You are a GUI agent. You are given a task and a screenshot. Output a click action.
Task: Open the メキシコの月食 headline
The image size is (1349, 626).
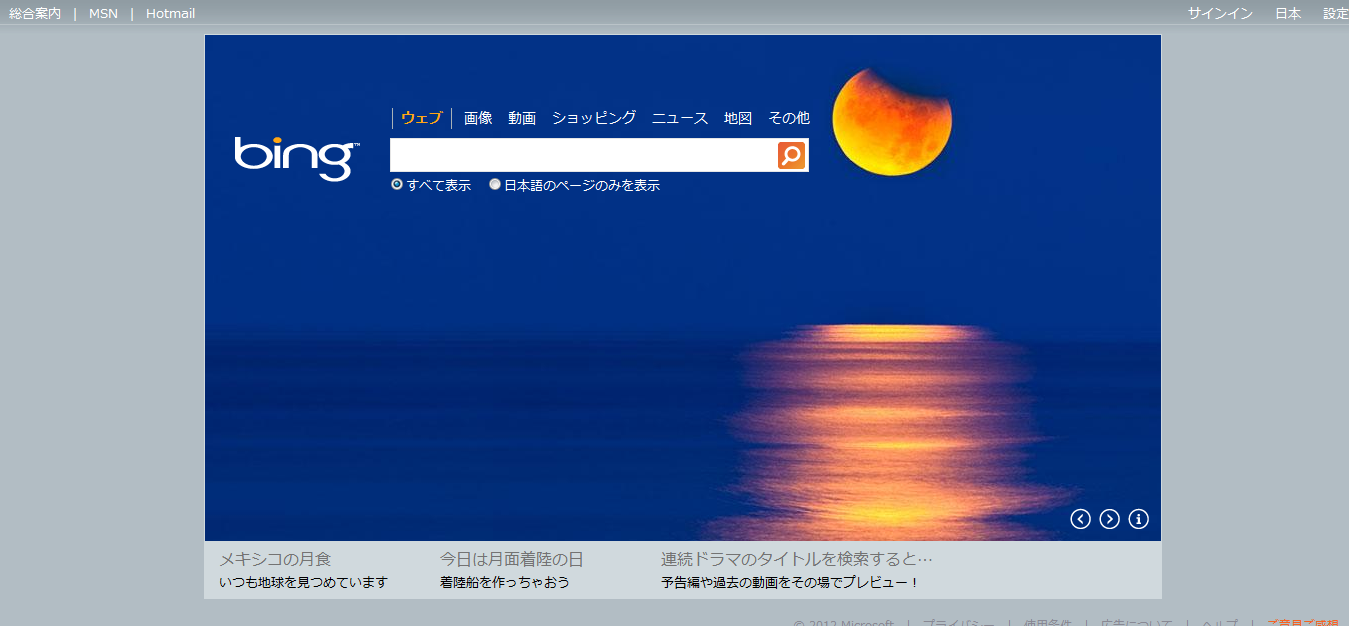point(275,559)
